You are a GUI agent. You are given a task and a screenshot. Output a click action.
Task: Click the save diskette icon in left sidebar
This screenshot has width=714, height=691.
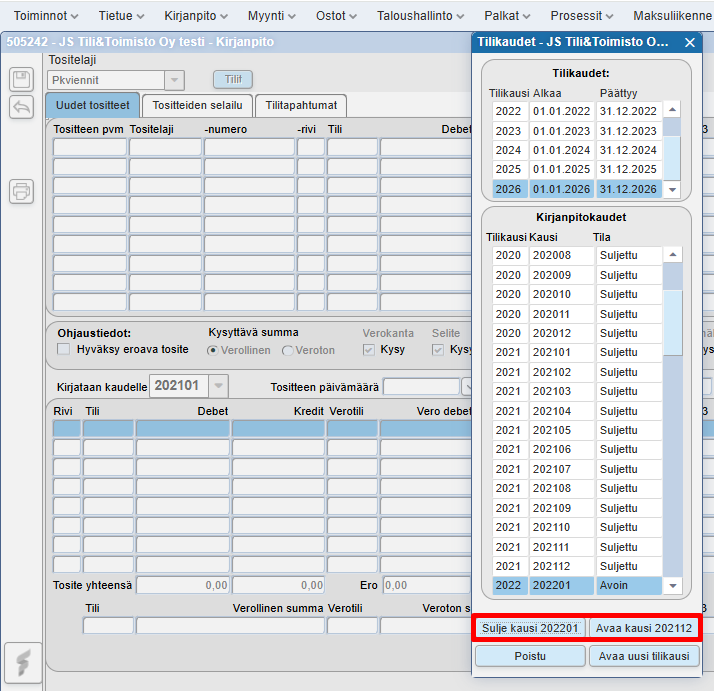[21, 80]
